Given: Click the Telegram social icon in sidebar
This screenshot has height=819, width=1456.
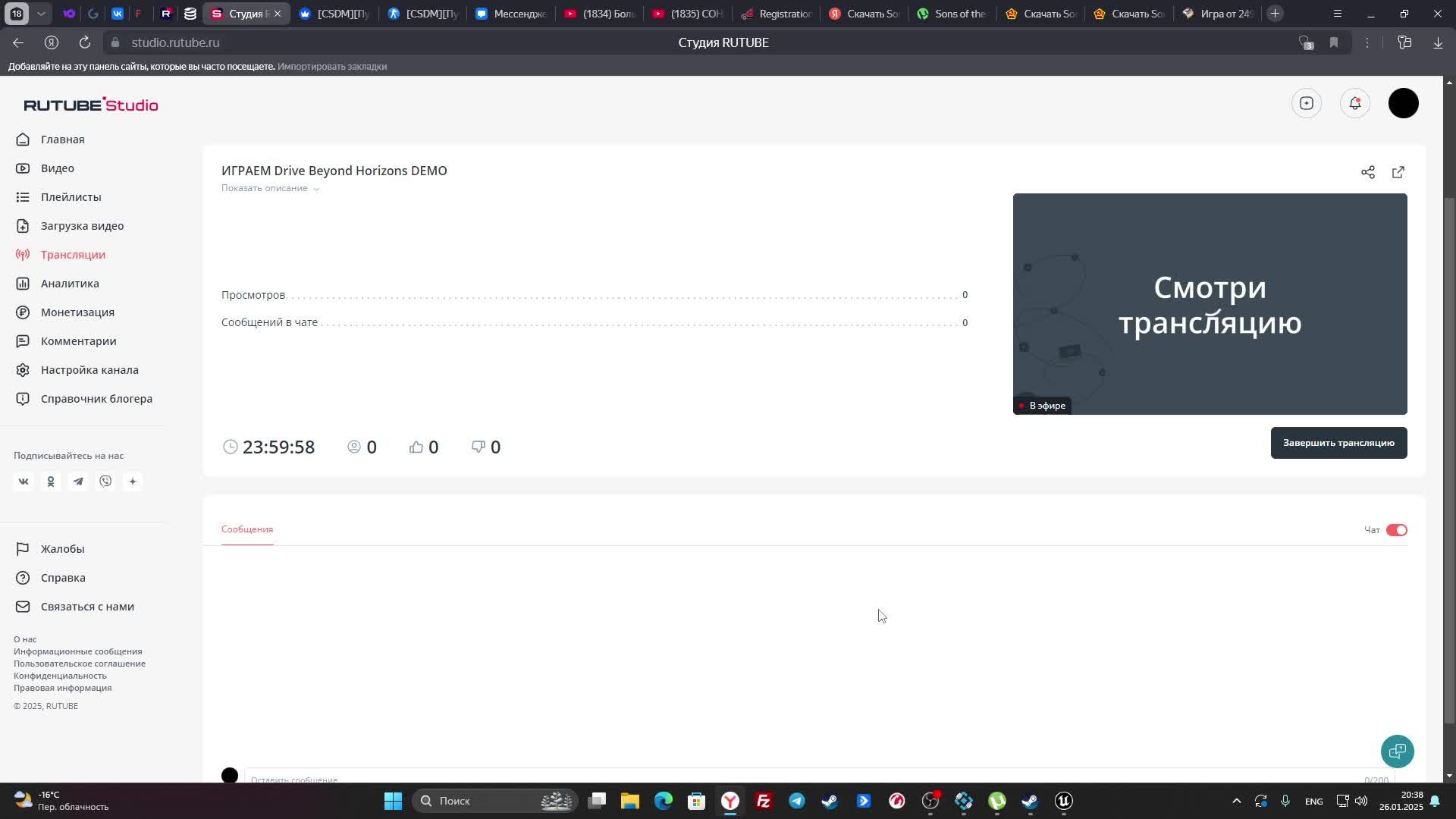Looking at the screenshot, I should coord(78,482).
